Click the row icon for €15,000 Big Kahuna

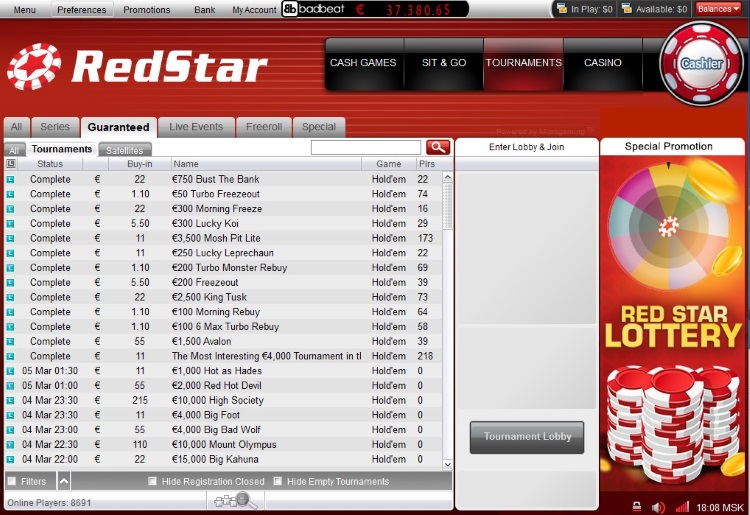coord(10,460)
